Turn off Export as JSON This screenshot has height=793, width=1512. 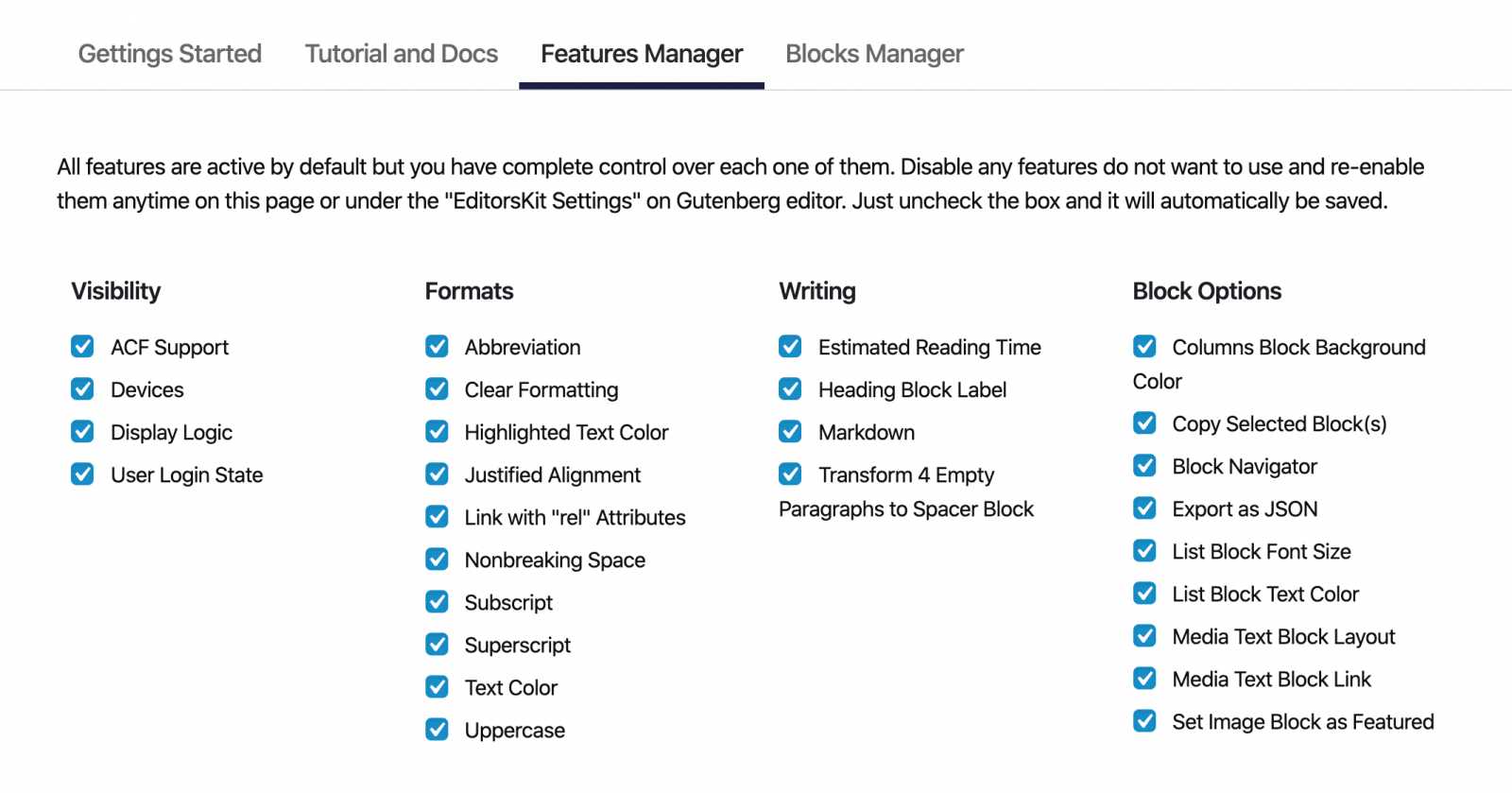click(1144, 509)
